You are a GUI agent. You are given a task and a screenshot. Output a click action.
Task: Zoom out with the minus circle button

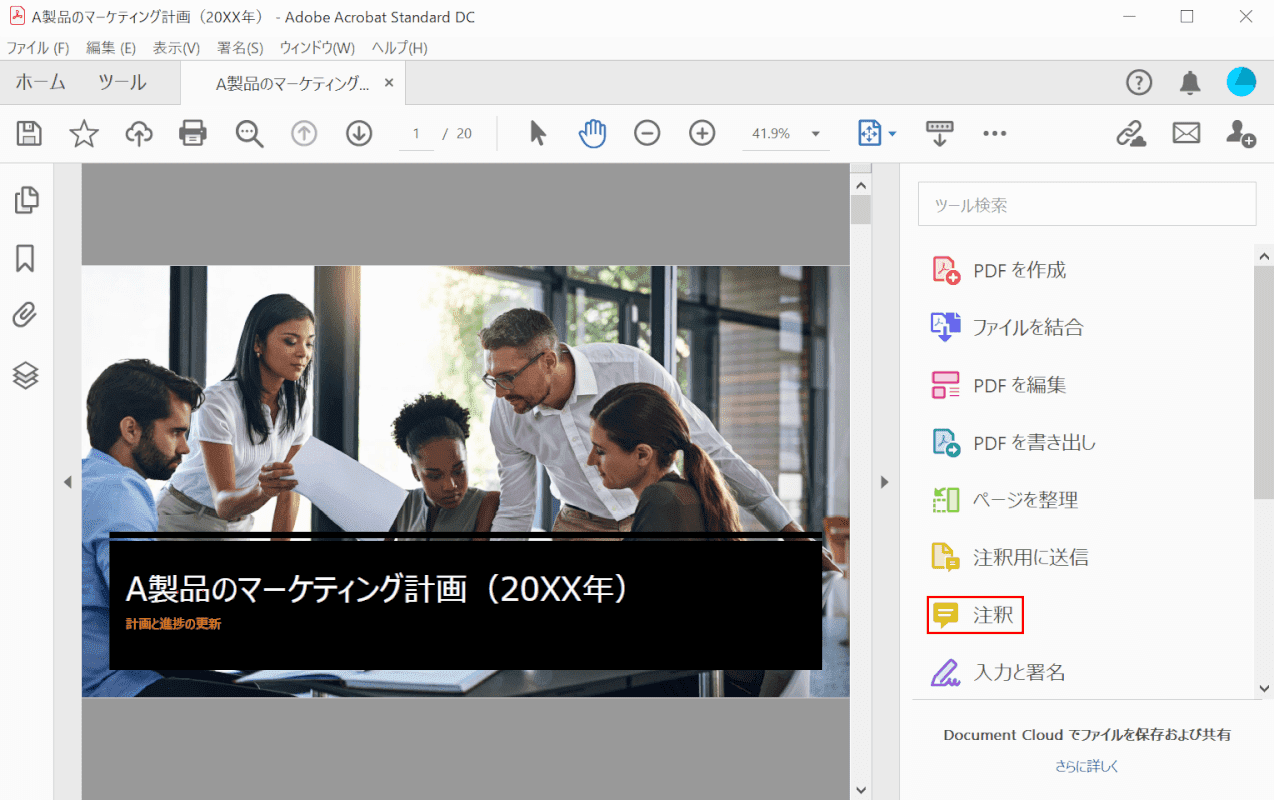pyautogui.click(x=647, y=133)
